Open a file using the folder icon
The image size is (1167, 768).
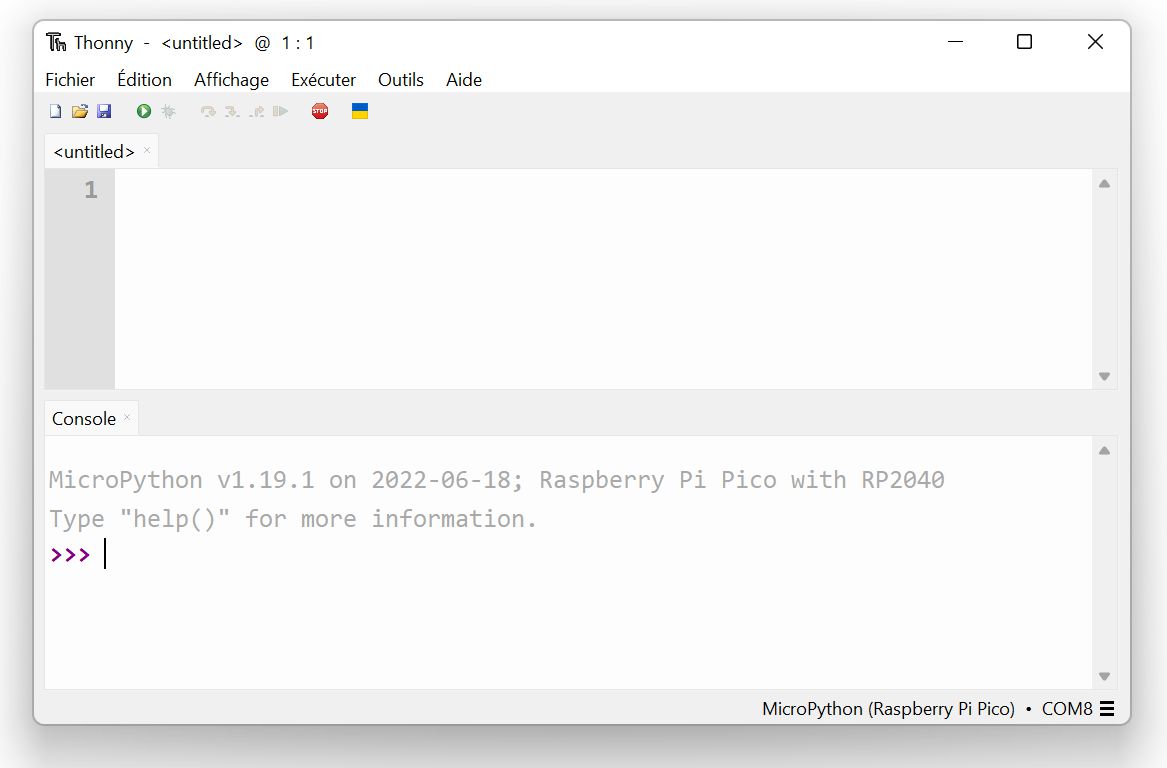pyautogui.click(x=80, y=112)
